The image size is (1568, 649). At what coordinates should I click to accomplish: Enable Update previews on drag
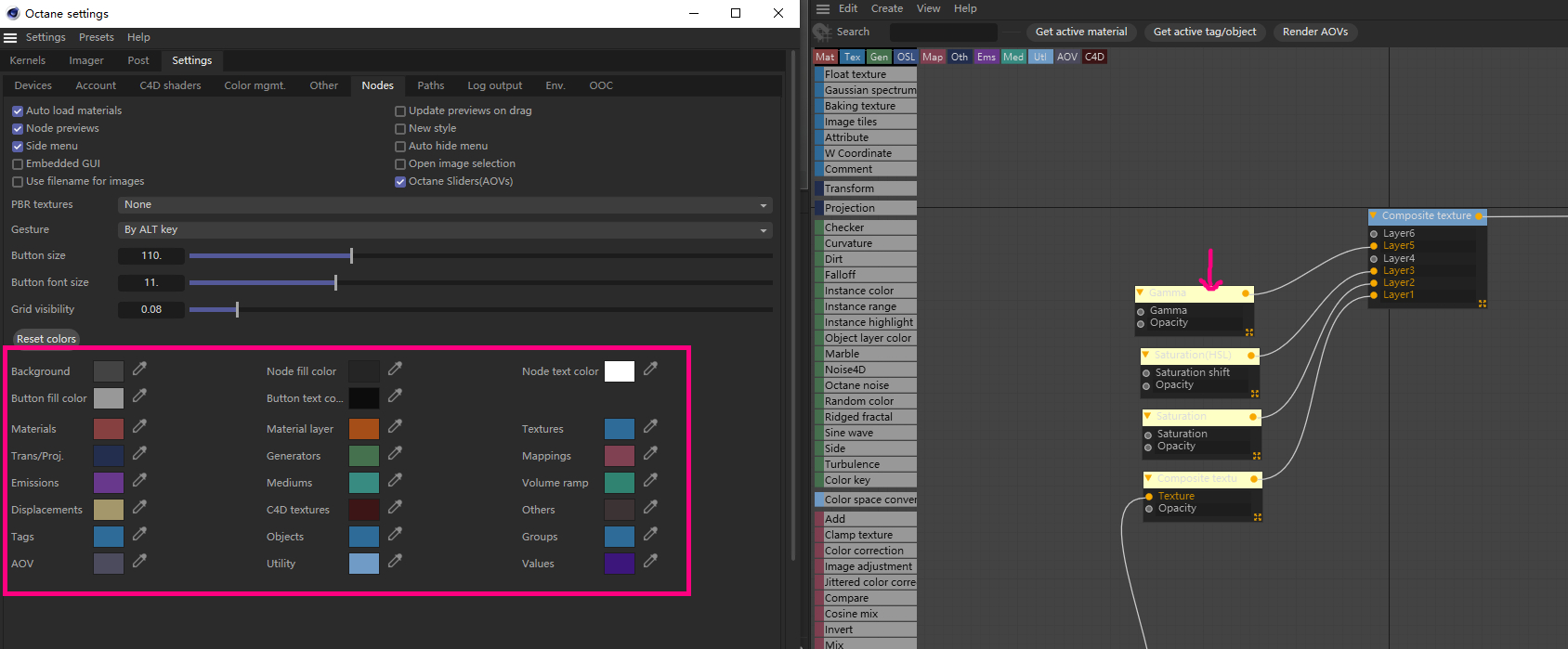tap(400, 111)
